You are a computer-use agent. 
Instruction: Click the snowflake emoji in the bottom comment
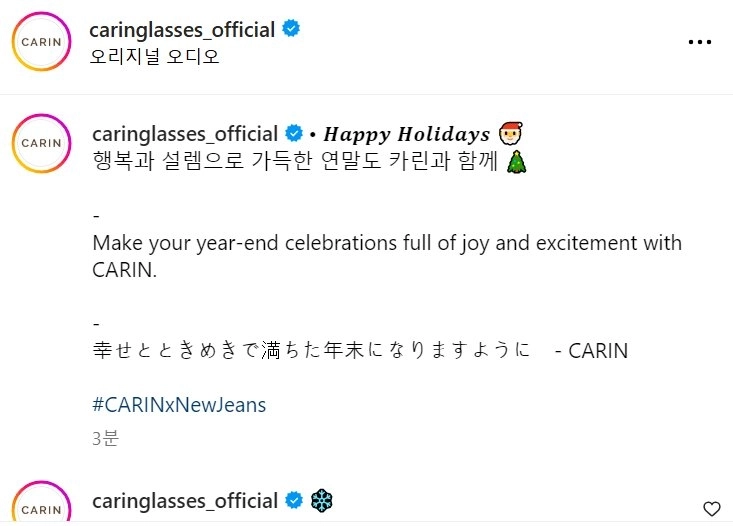click(322, 500)
